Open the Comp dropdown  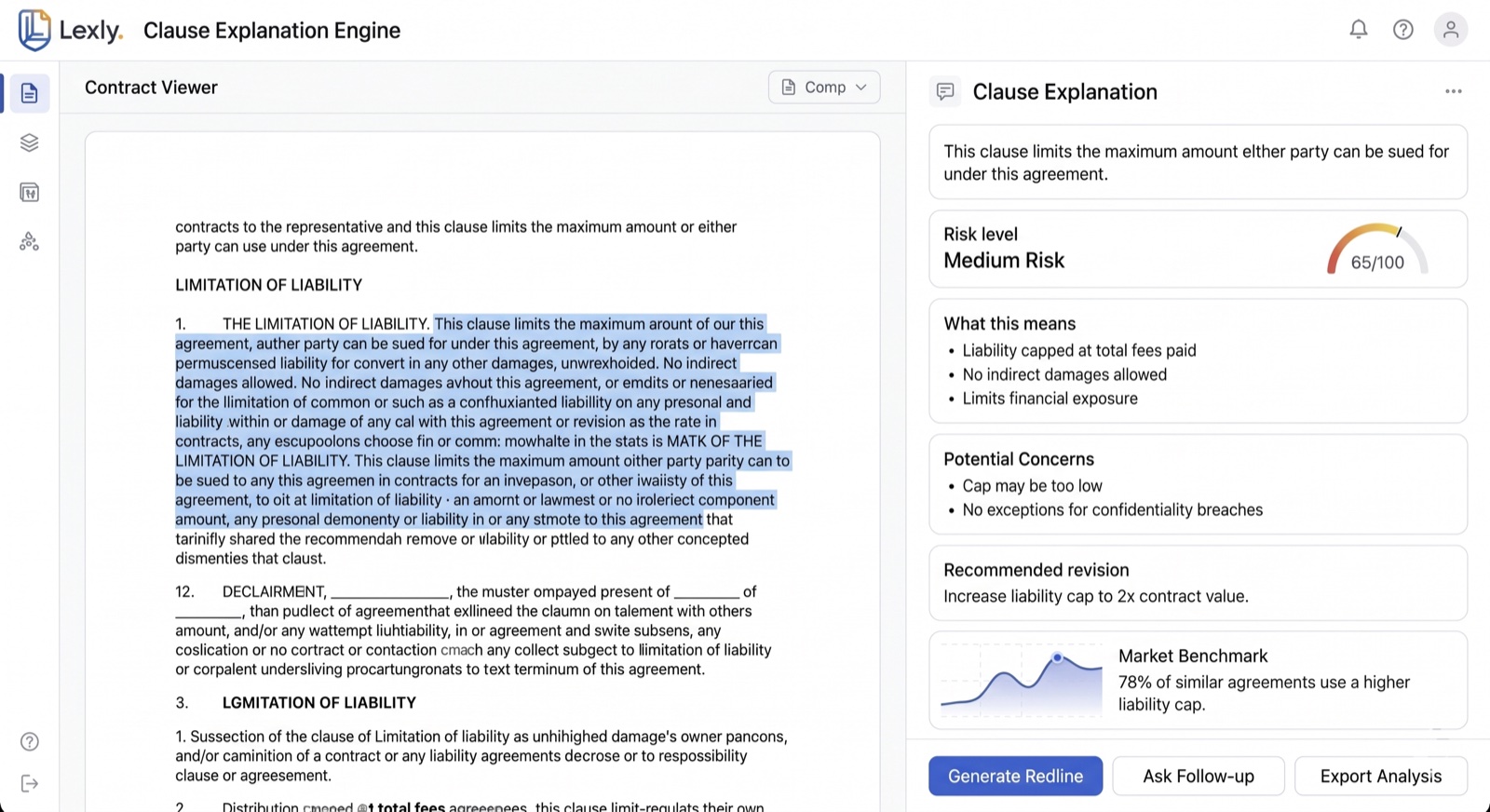coord(824,87)
